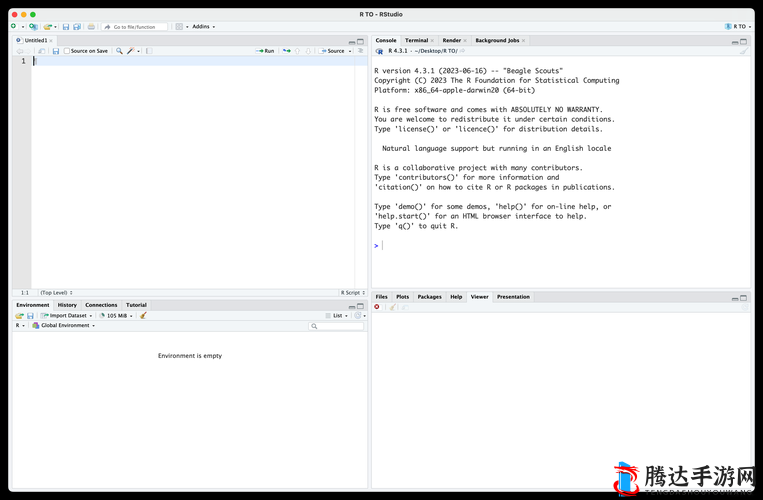Open the R TO project menu
The height and width of the screenshot is (500, 763).
[738, 27]
